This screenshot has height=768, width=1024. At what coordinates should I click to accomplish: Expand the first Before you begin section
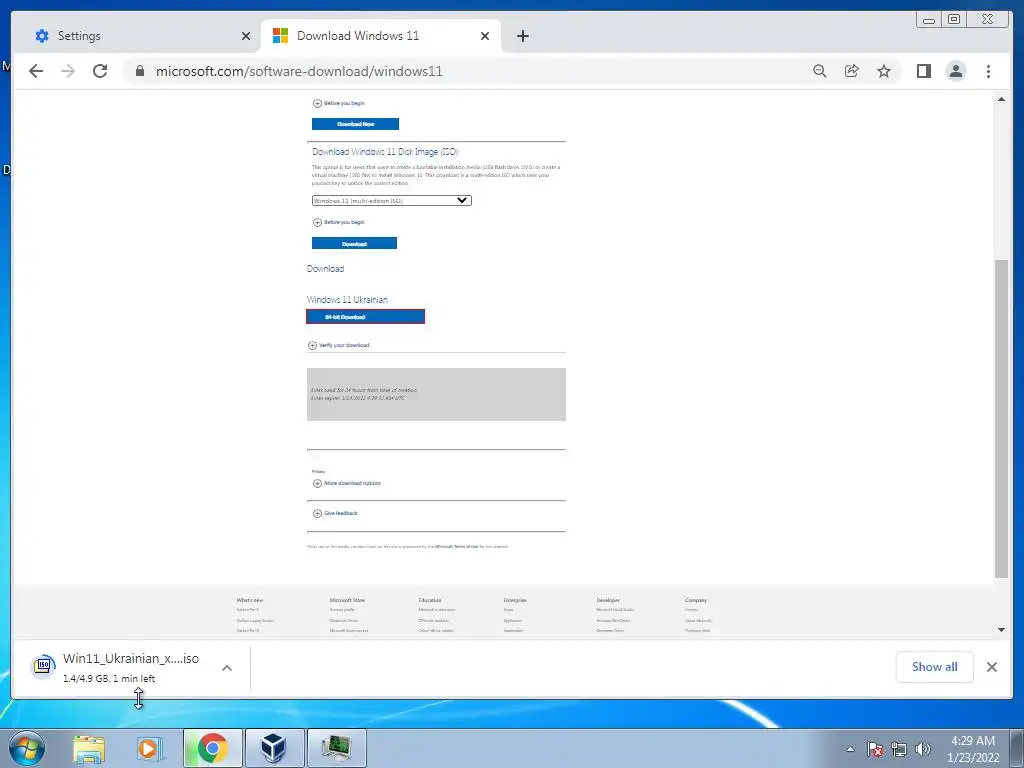point(339,103)
